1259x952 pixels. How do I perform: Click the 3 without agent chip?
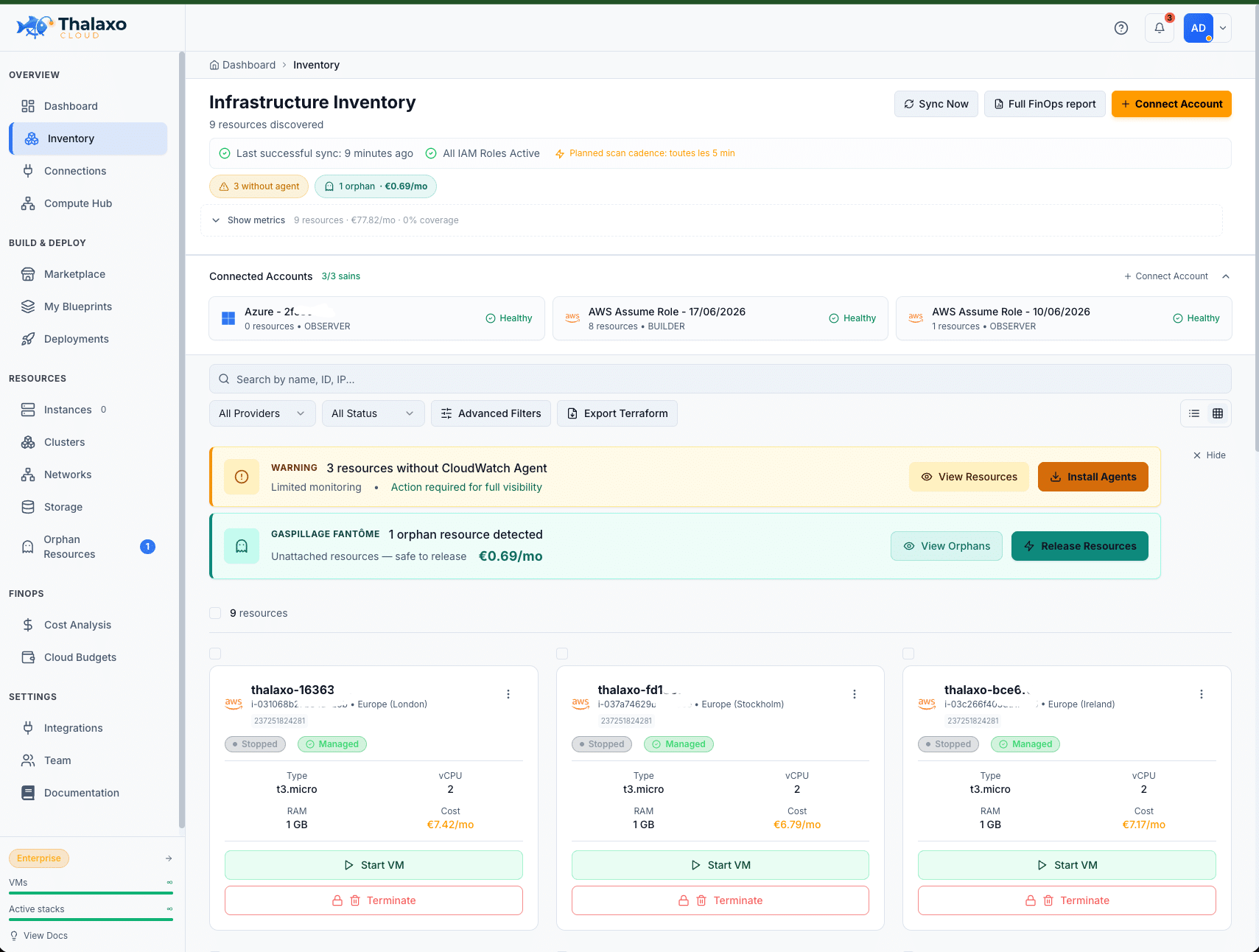tap(259, 186)
